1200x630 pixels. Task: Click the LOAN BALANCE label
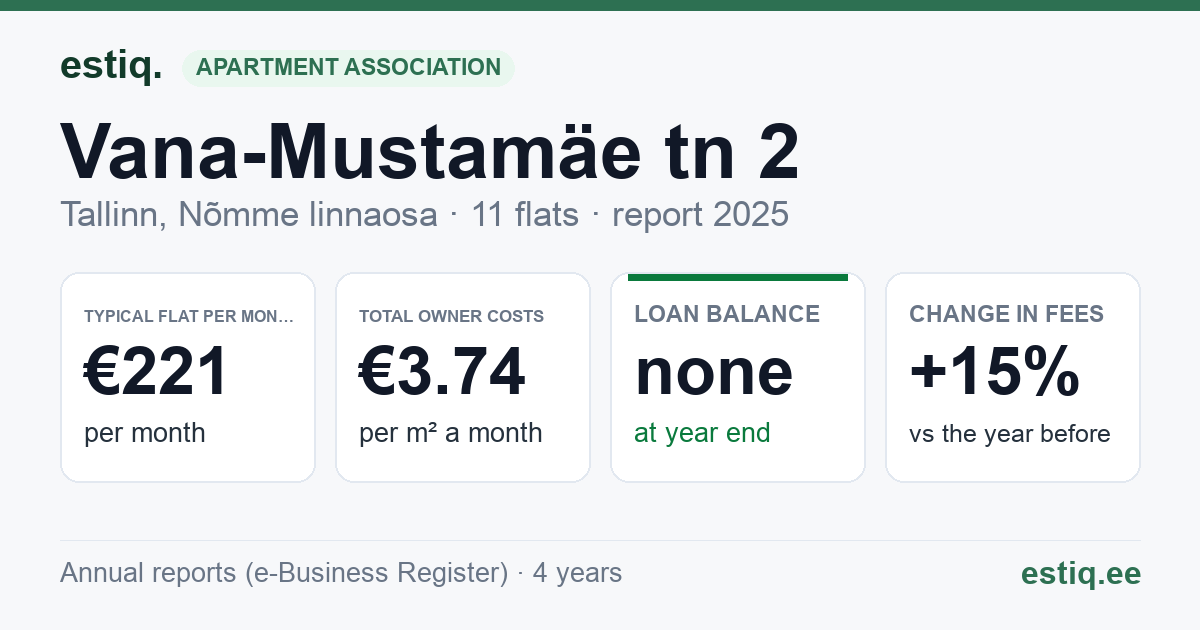tap(727, 314)
